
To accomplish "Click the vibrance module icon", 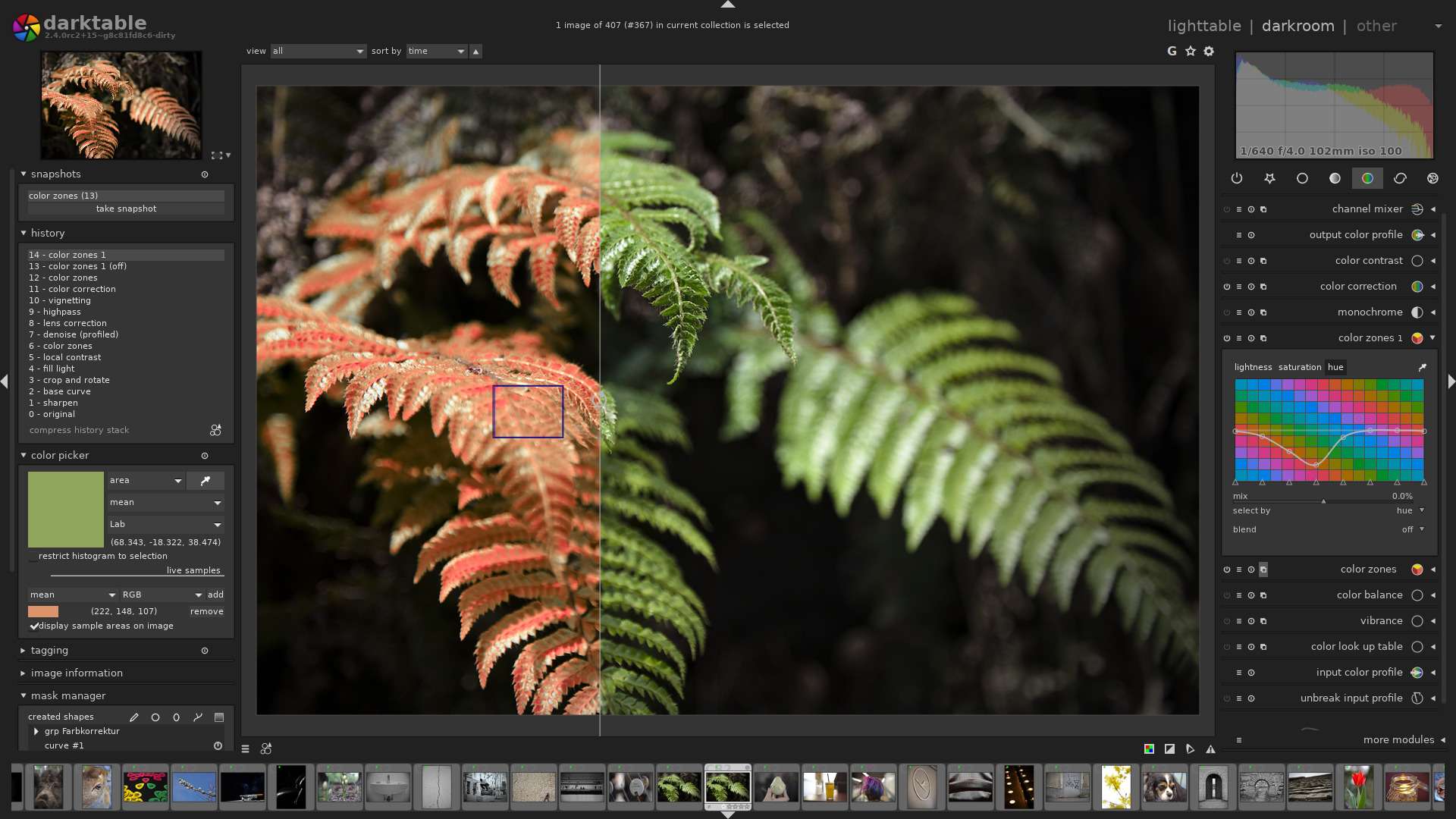I will (x=1418, y=622).
